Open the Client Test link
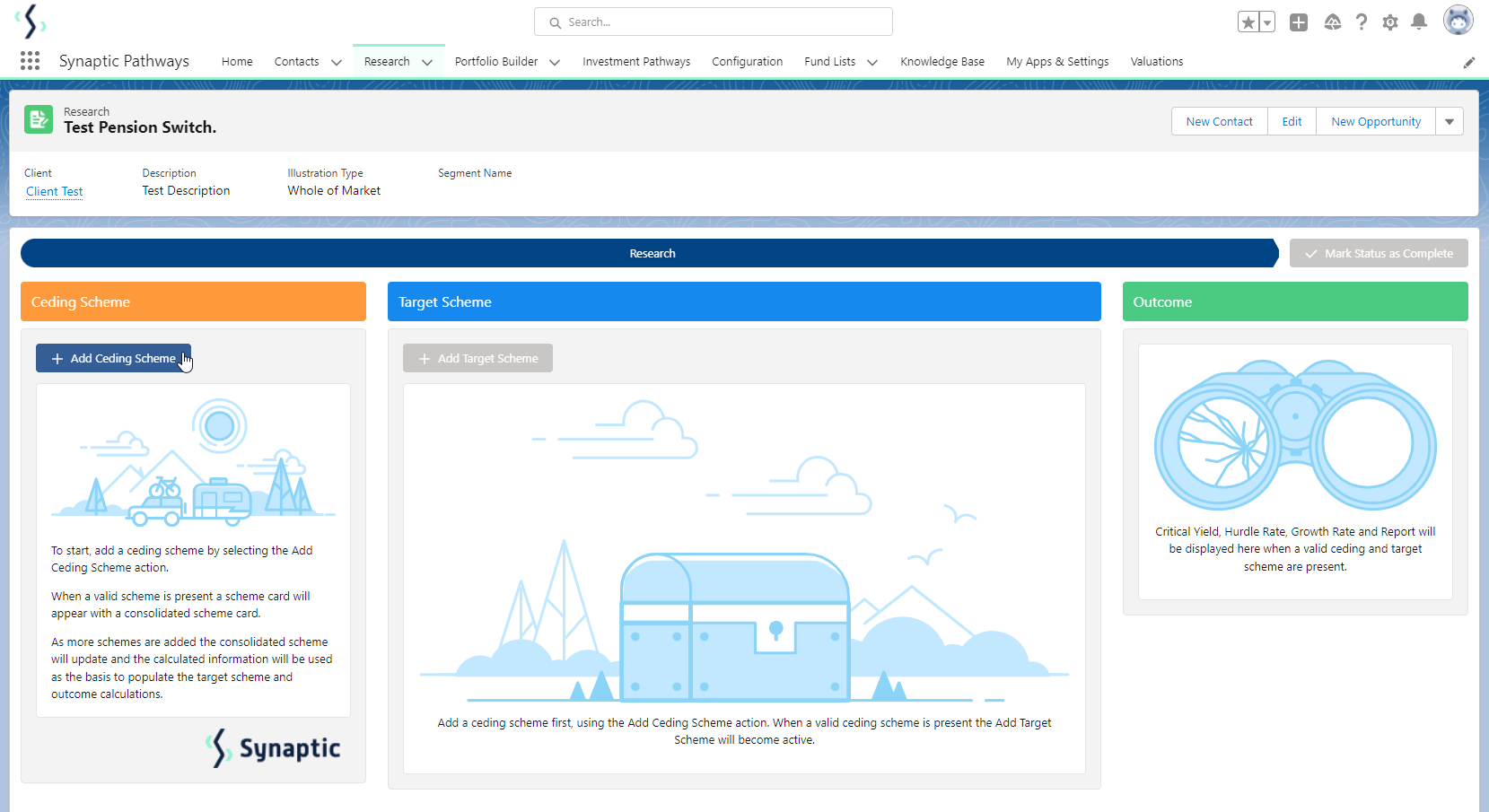 point(55,191)
